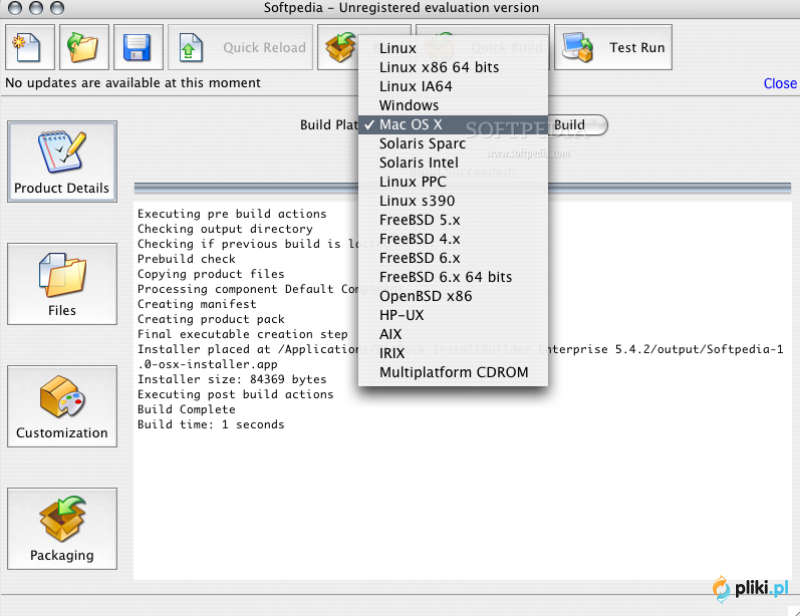Screen dimensions: 800x616
Task: Click 'Creating product pack' log line
Action: [211, 319]
